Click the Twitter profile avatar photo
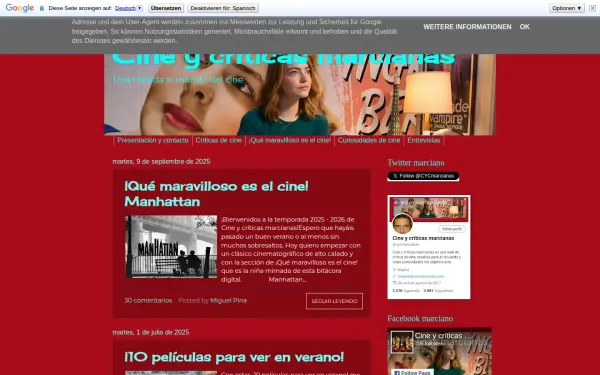This screenshot has width=600, height=375. (x=403, y=223)
